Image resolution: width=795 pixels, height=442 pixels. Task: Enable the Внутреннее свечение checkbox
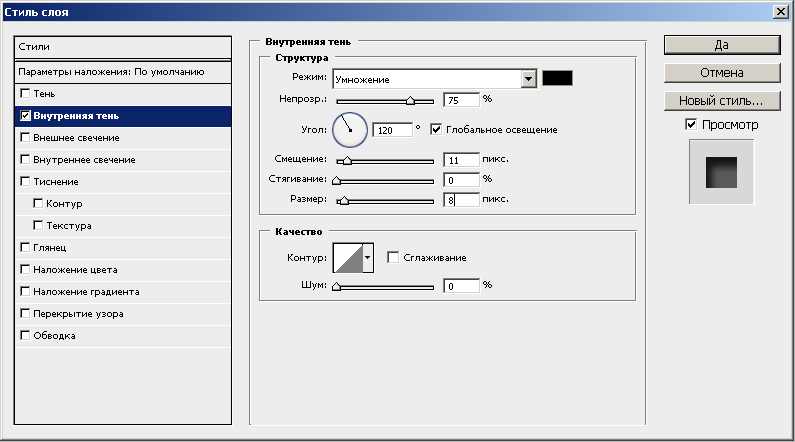click(25, 160)
